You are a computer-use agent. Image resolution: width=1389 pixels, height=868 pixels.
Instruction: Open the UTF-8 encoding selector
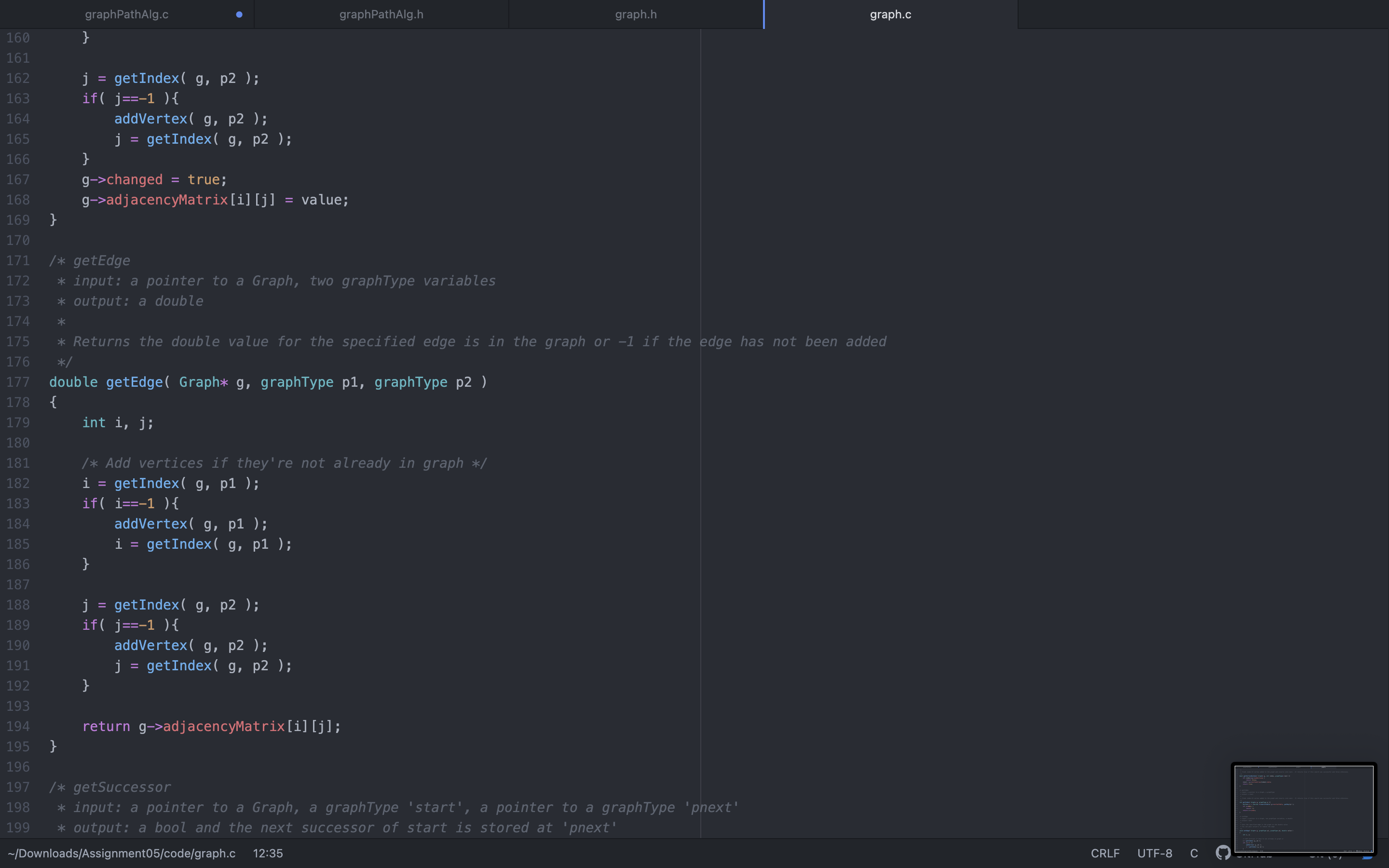click(x=1154, y=853)
